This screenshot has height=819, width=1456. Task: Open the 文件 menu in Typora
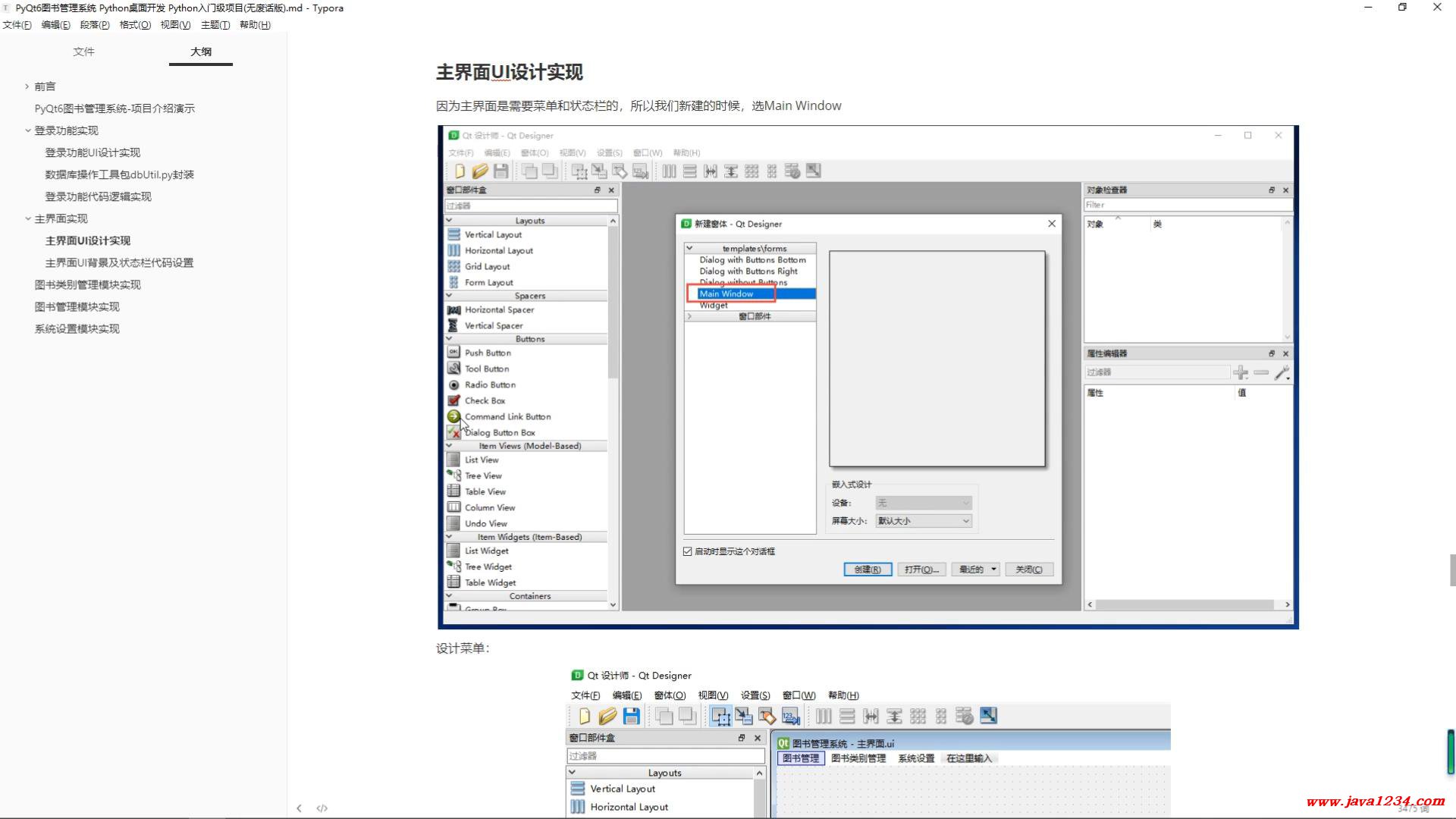(x=17, y=25)
